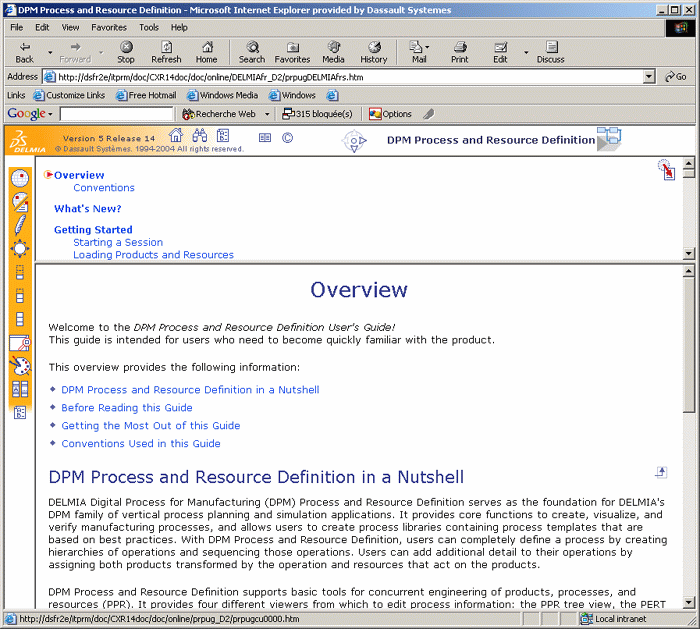Click the index list icon in banner

pyautogui.click(x=223, y=135)
